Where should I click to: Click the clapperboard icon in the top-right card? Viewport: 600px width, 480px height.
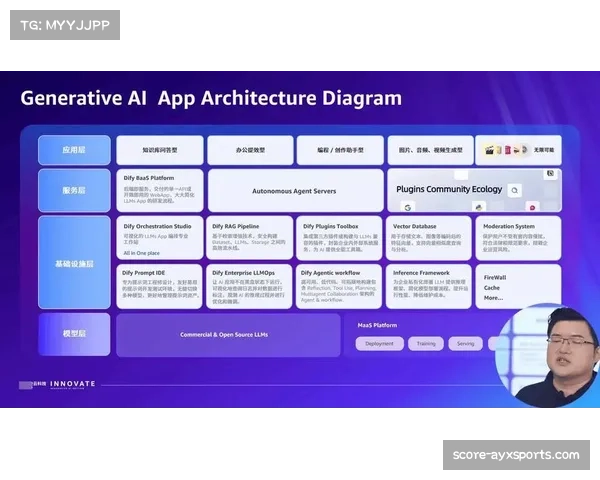(x=490, y=150)
